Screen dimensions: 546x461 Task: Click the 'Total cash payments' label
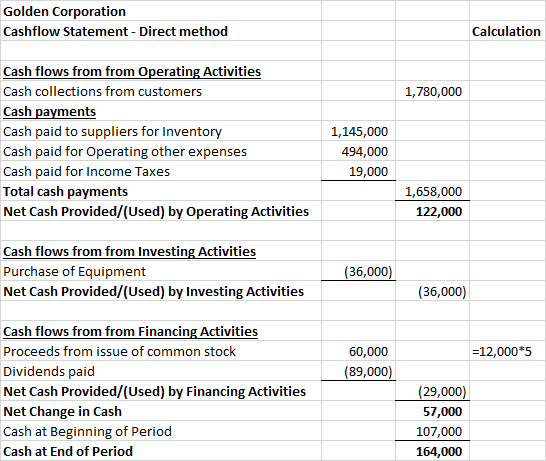pyautogui.click(x=65, y=192)
